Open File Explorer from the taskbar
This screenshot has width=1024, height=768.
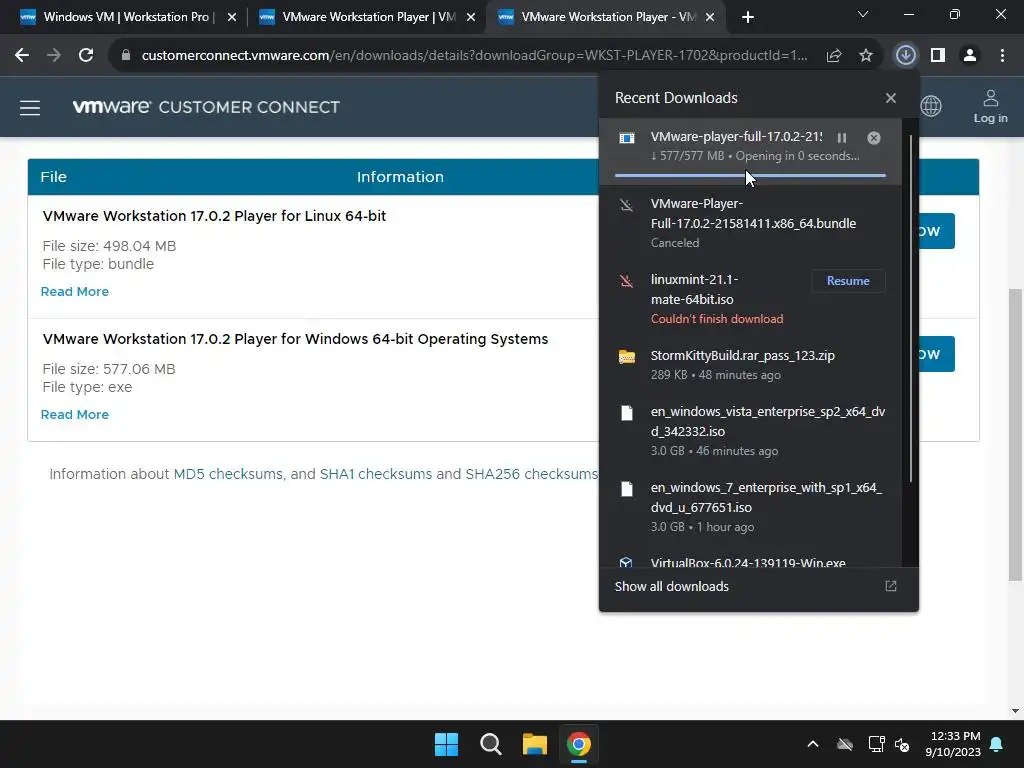click(535, 744)
